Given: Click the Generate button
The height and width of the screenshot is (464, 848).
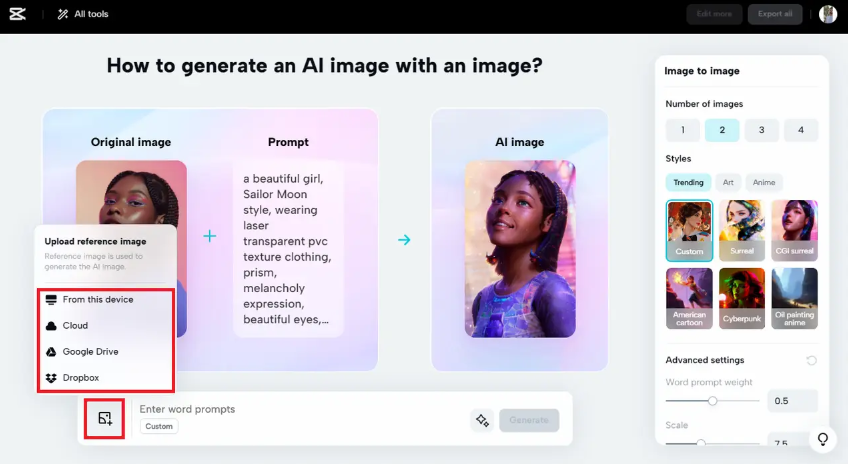Looking at the screenshot, I should click(529, 420).
